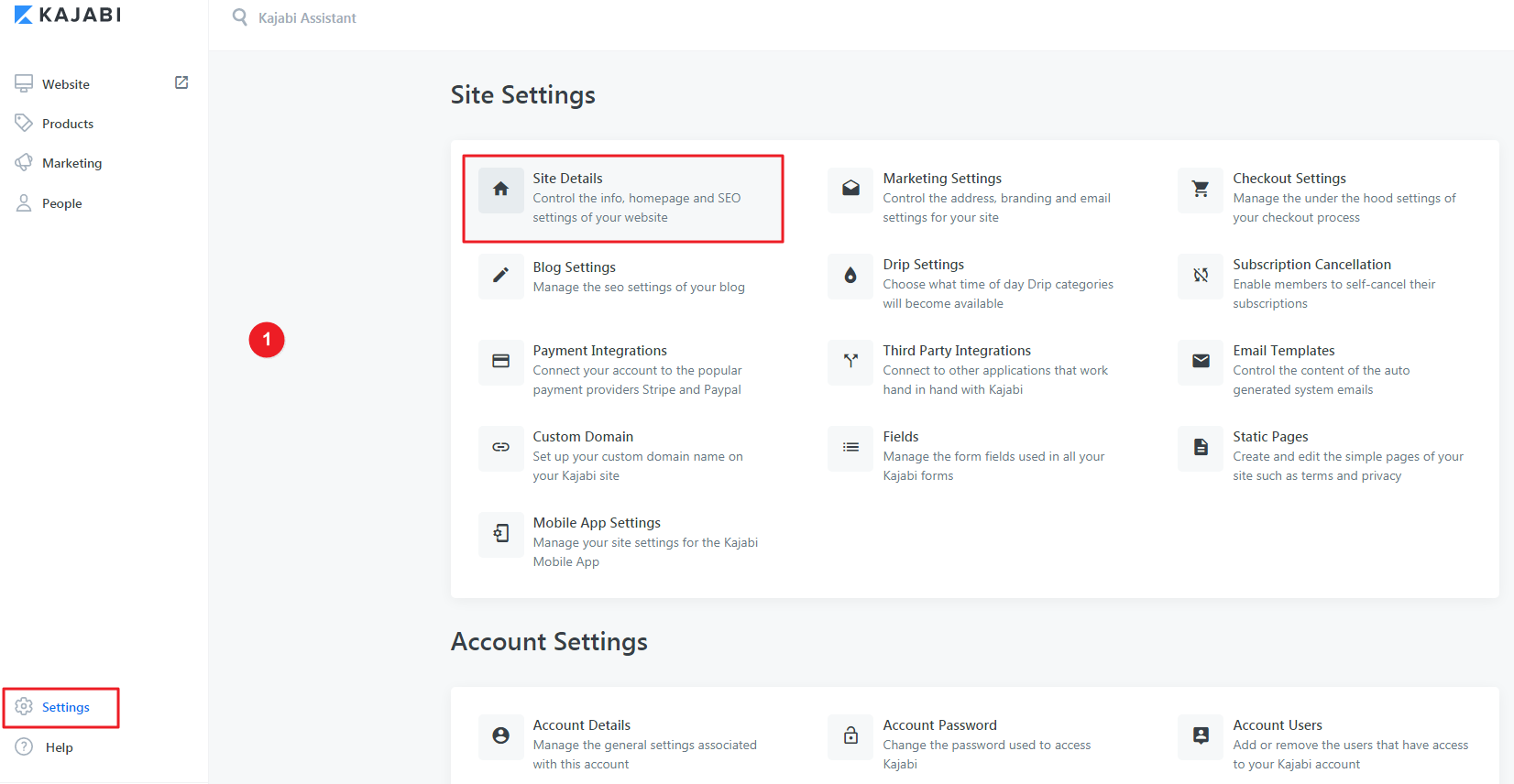The width and height of the screenshot is (1514, 784).
Task: Click the Static Pages document icon
Action: click(1201, 447)
